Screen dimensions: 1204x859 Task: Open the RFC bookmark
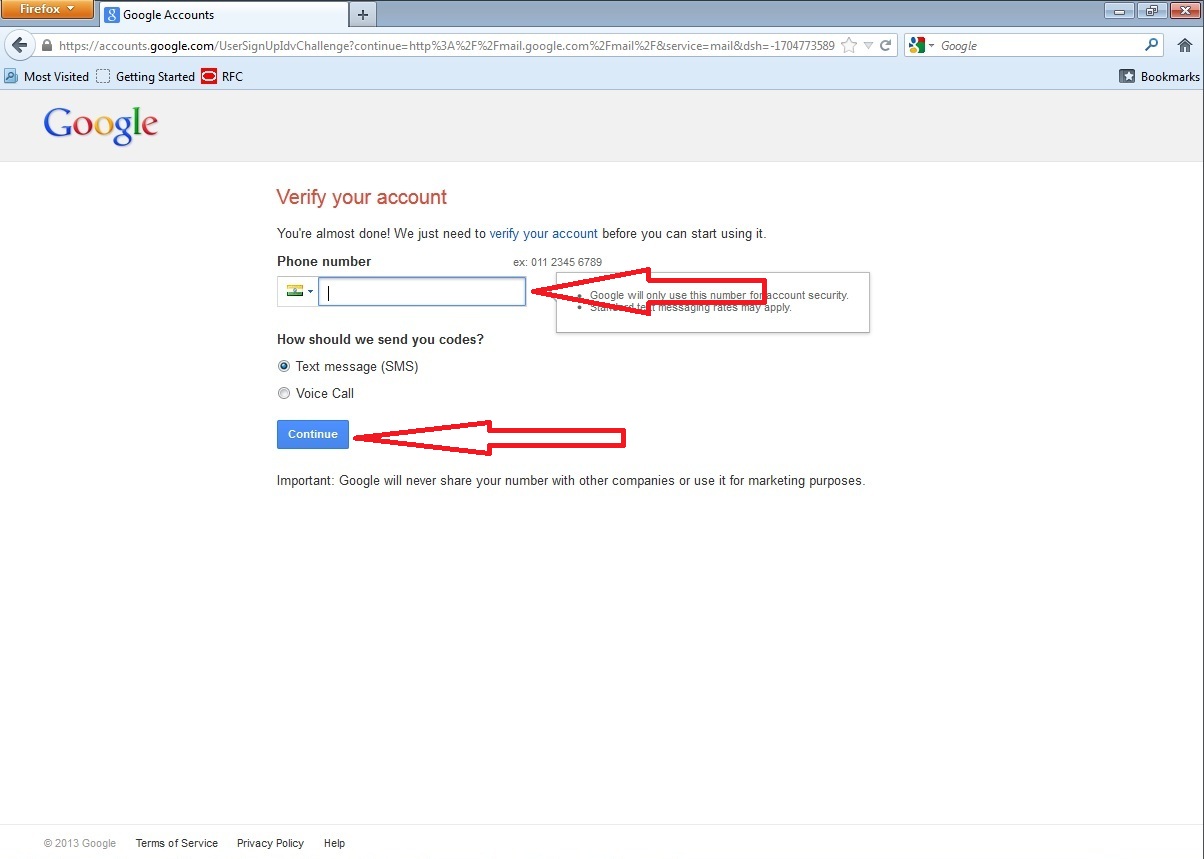pos(222,76)
